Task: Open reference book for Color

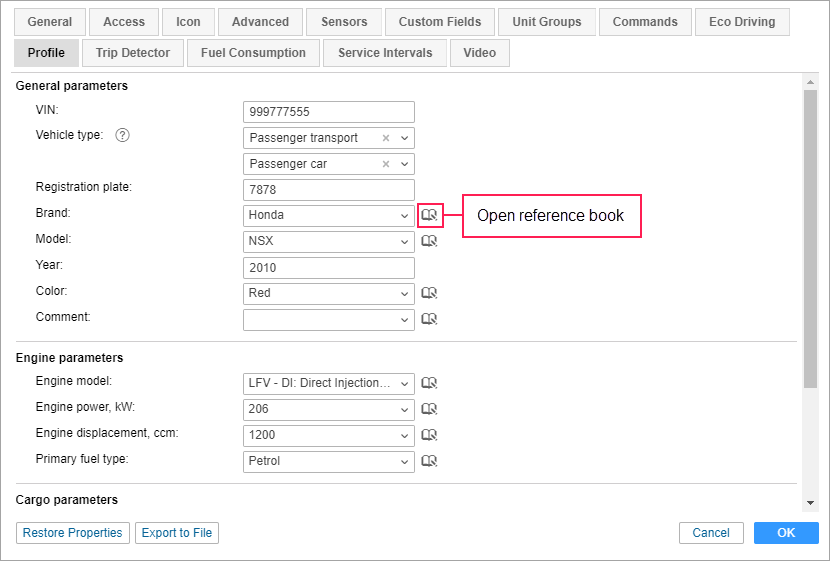Action: (429, 293)
